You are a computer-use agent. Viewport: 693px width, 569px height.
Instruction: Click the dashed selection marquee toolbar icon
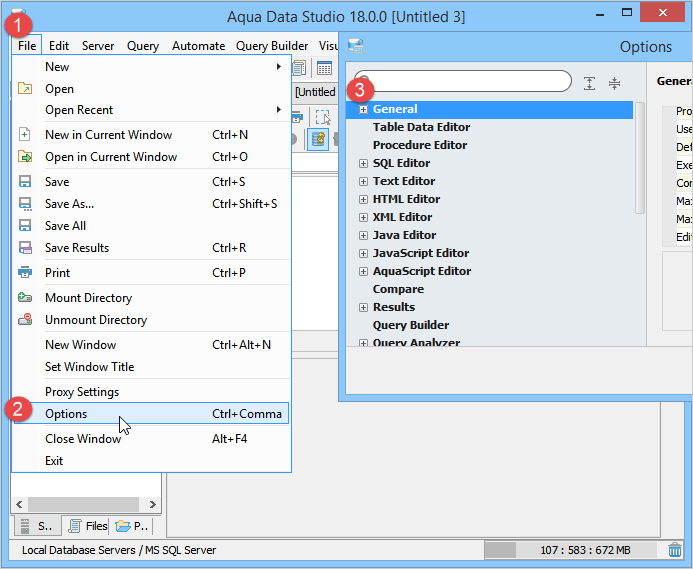323,117
